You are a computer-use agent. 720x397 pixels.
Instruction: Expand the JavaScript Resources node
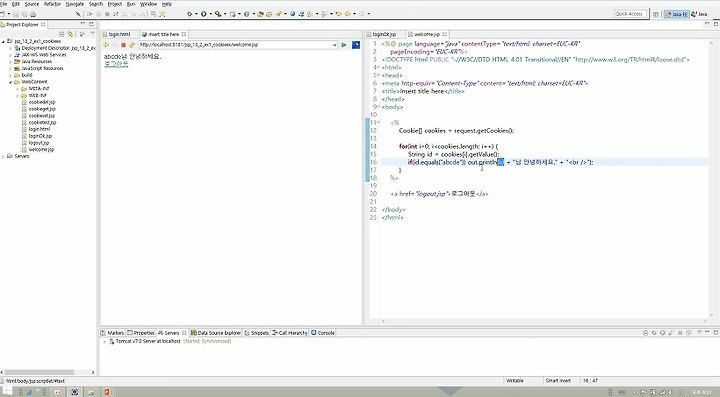click(11, 68)
